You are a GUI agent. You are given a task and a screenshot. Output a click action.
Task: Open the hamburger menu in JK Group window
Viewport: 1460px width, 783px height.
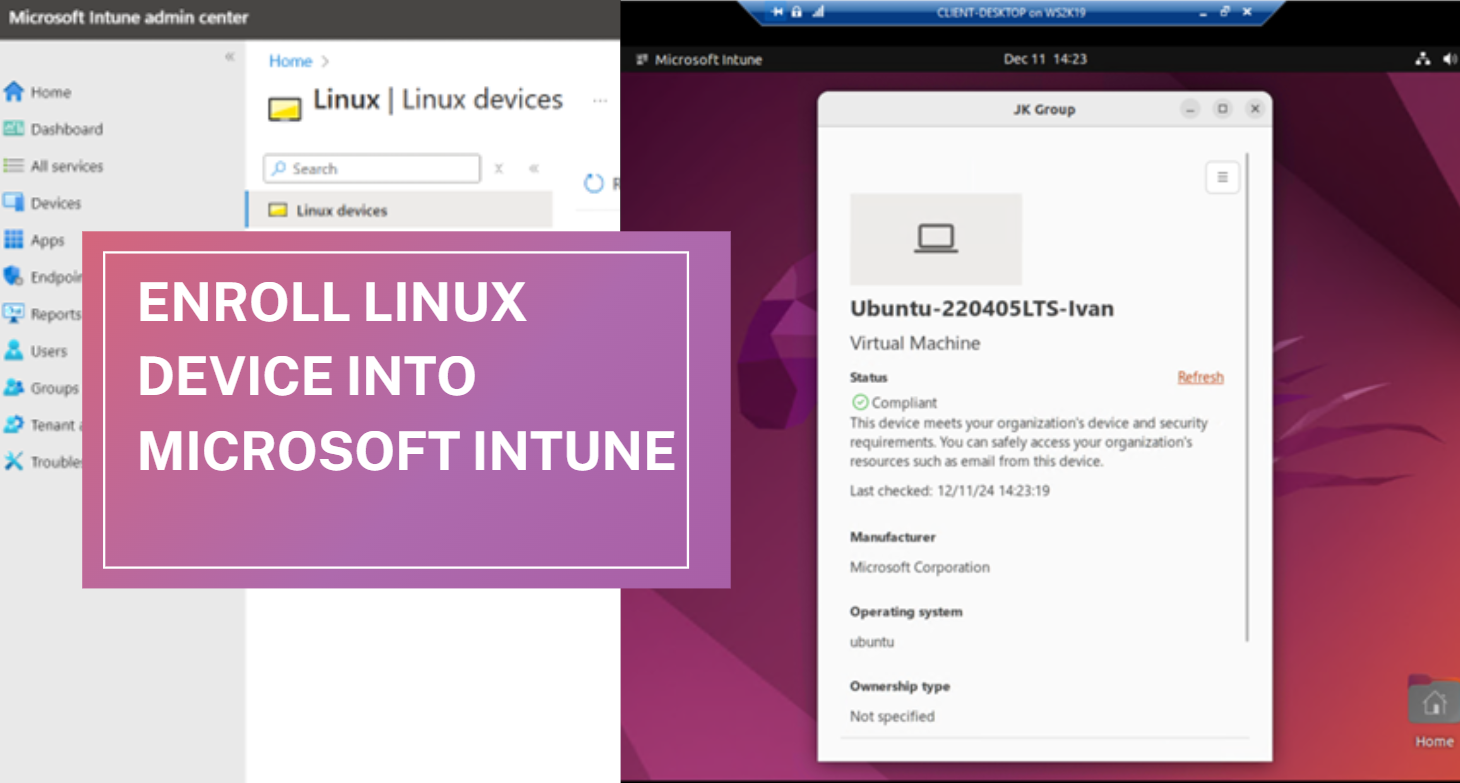point(1222,177)
